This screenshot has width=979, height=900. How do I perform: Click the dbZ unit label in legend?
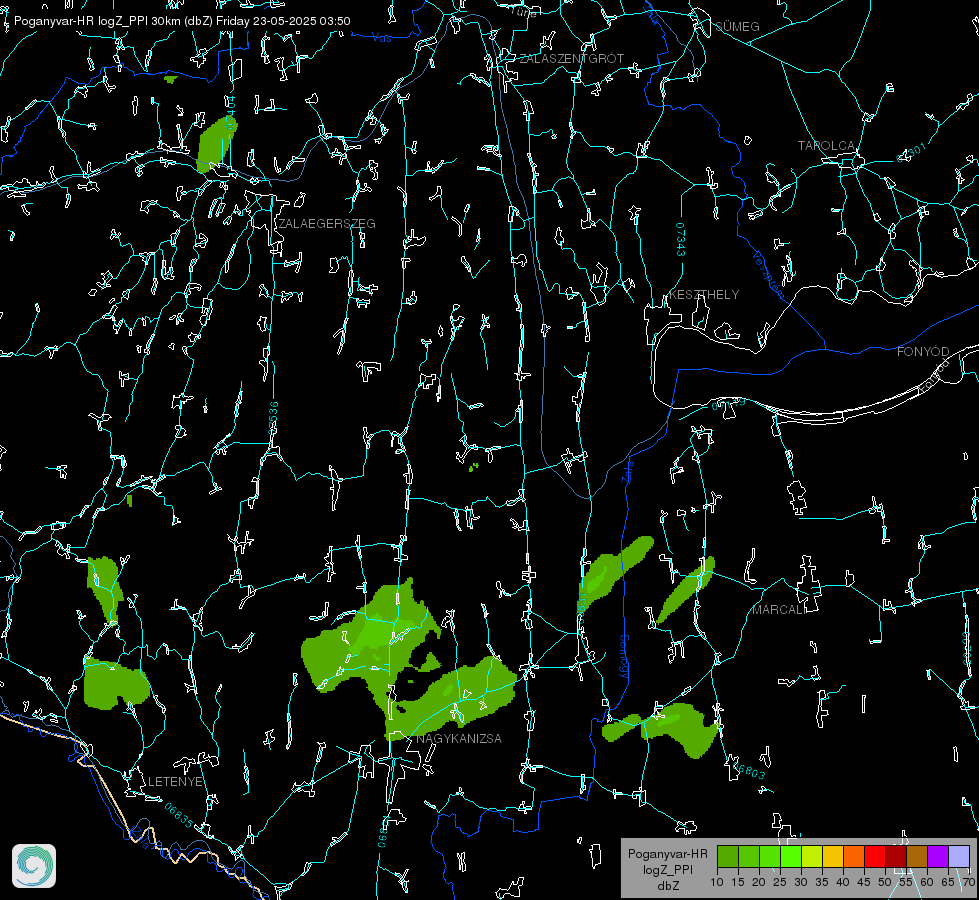pos(667,886)
